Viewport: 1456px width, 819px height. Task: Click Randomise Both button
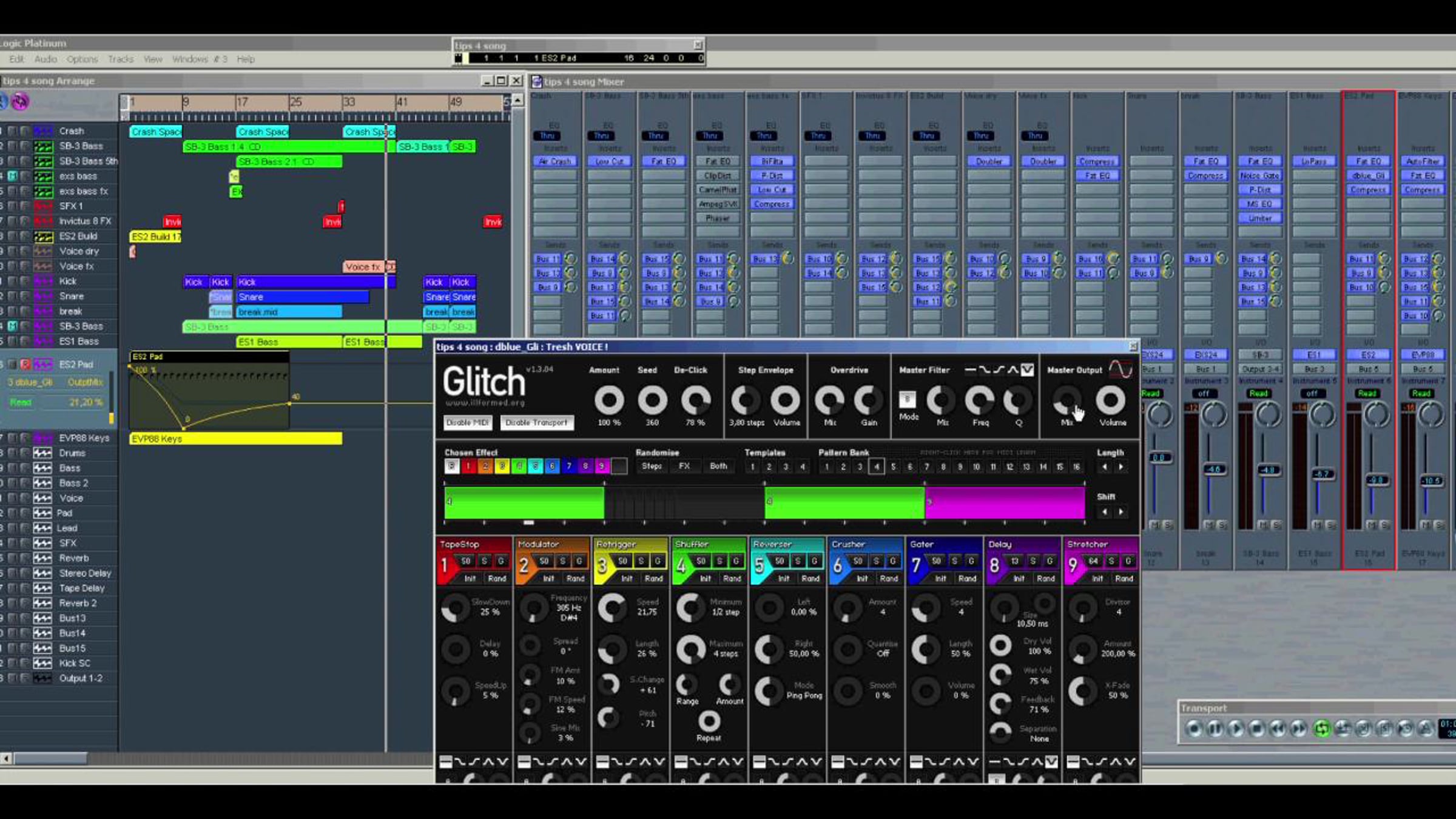pos(718,466)
